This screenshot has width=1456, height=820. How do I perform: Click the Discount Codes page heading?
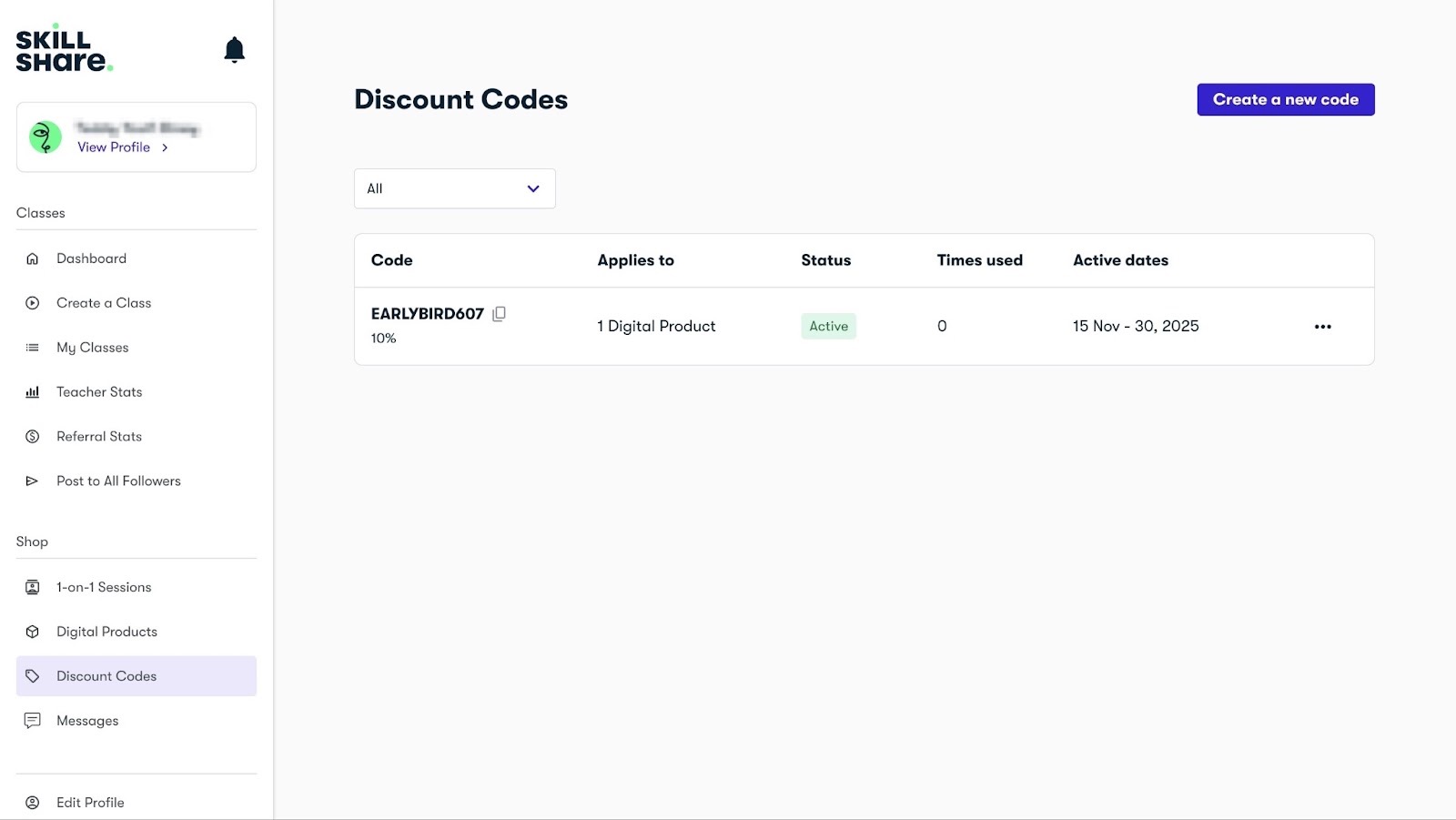(x=461, y=99)
